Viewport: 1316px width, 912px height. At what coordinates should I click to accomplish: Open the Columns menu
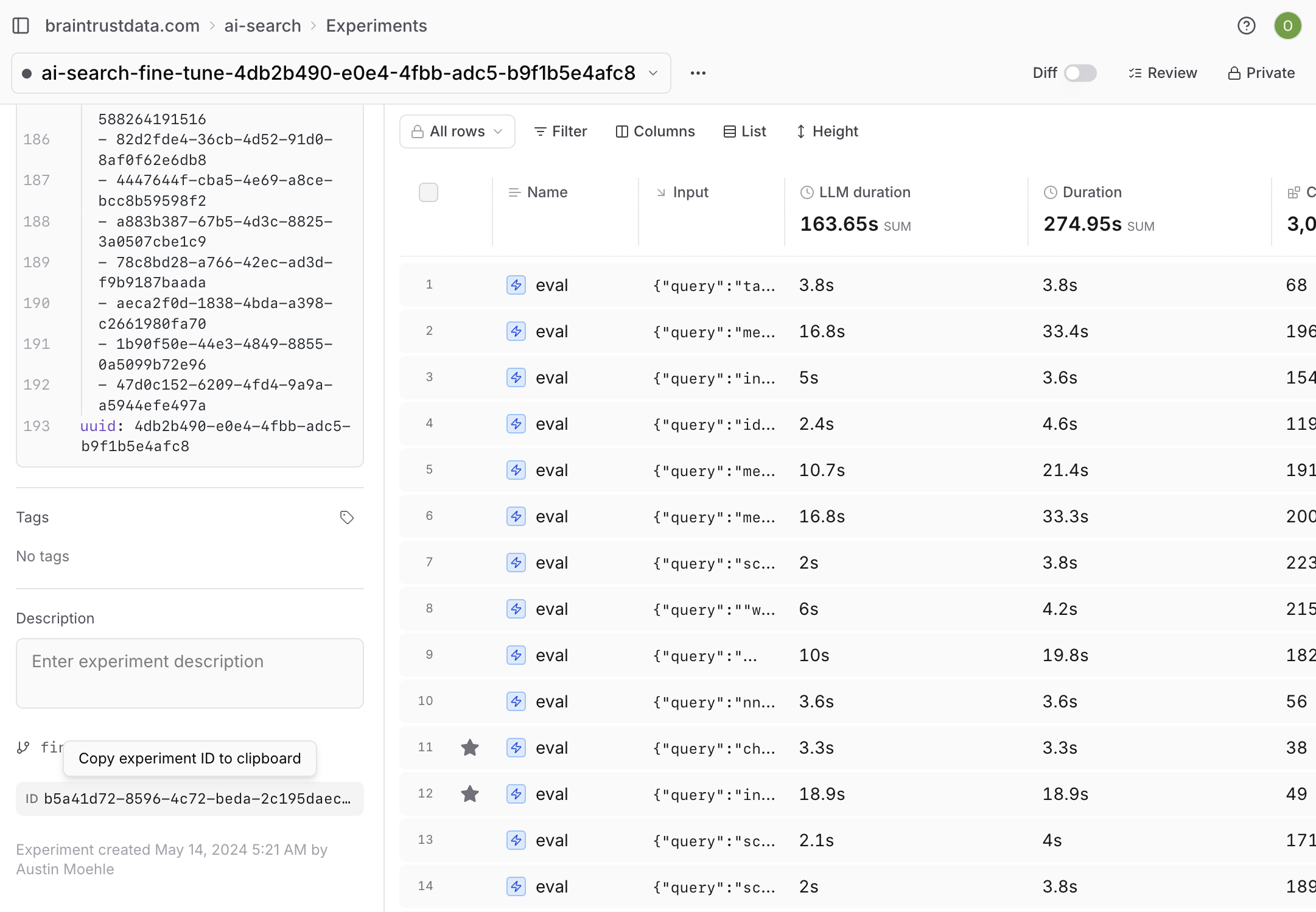655,132
